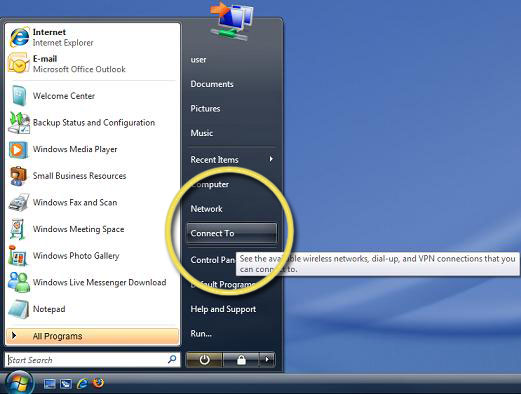Expand shutdown options arrow beside lock
The image size is (521, 394).
point(267,360)
